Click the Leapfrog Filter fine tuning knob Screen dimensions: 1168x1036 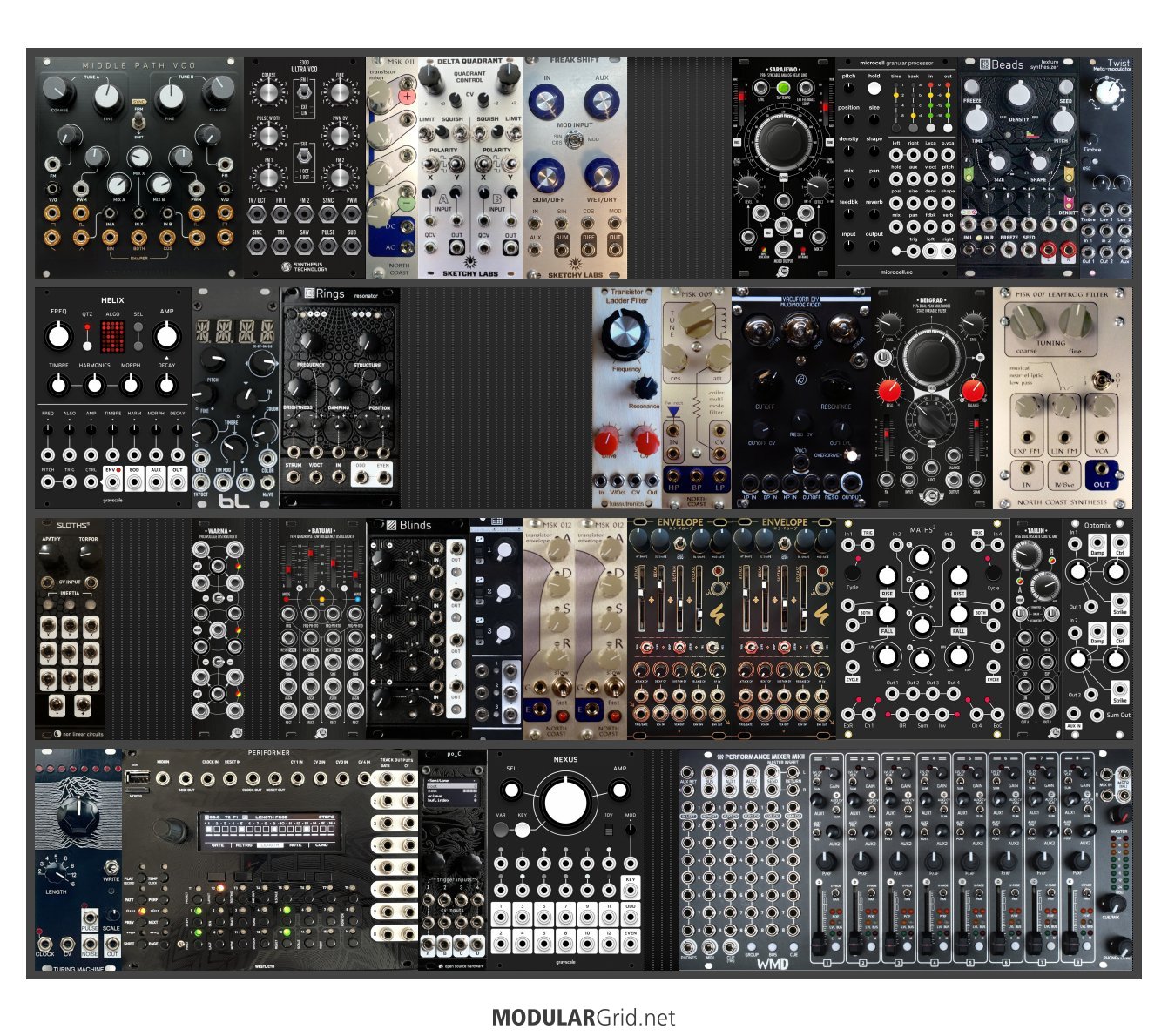point(1077,320)
